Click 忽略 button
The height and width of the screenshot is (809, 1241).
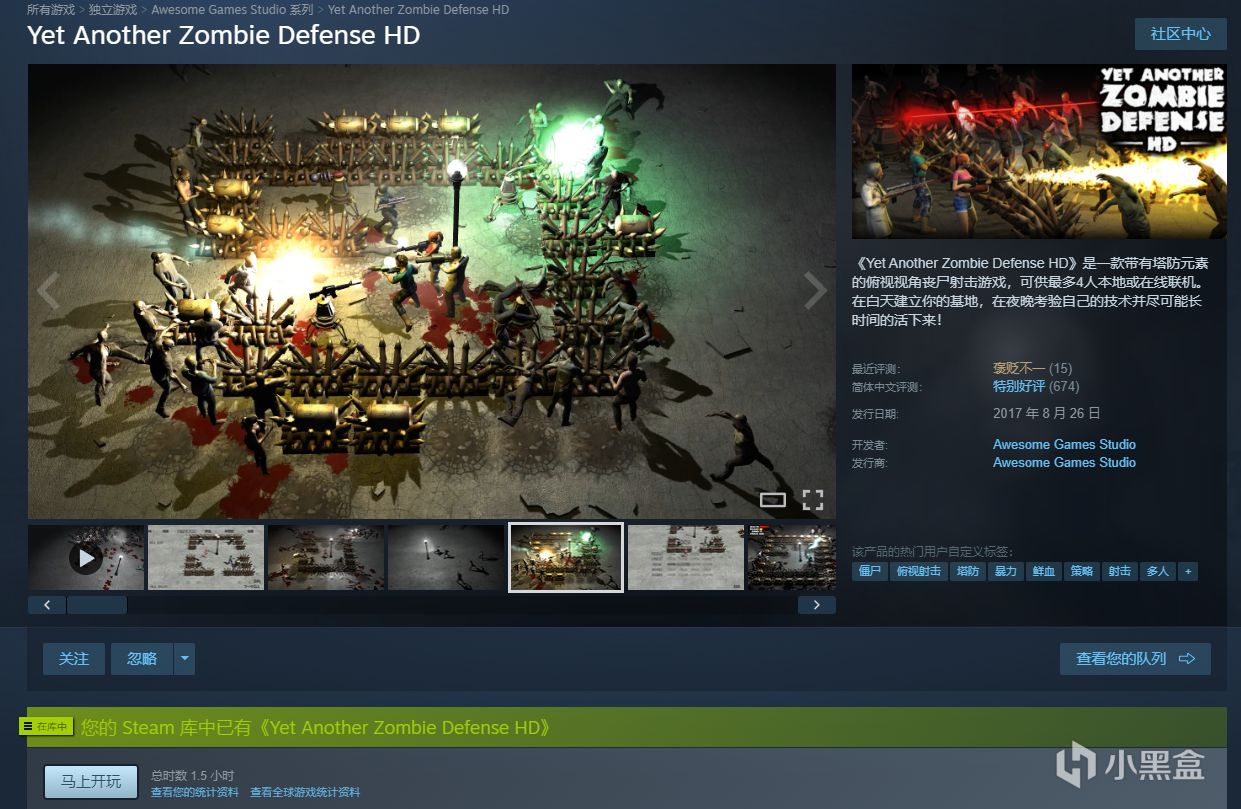coord(142,659)
